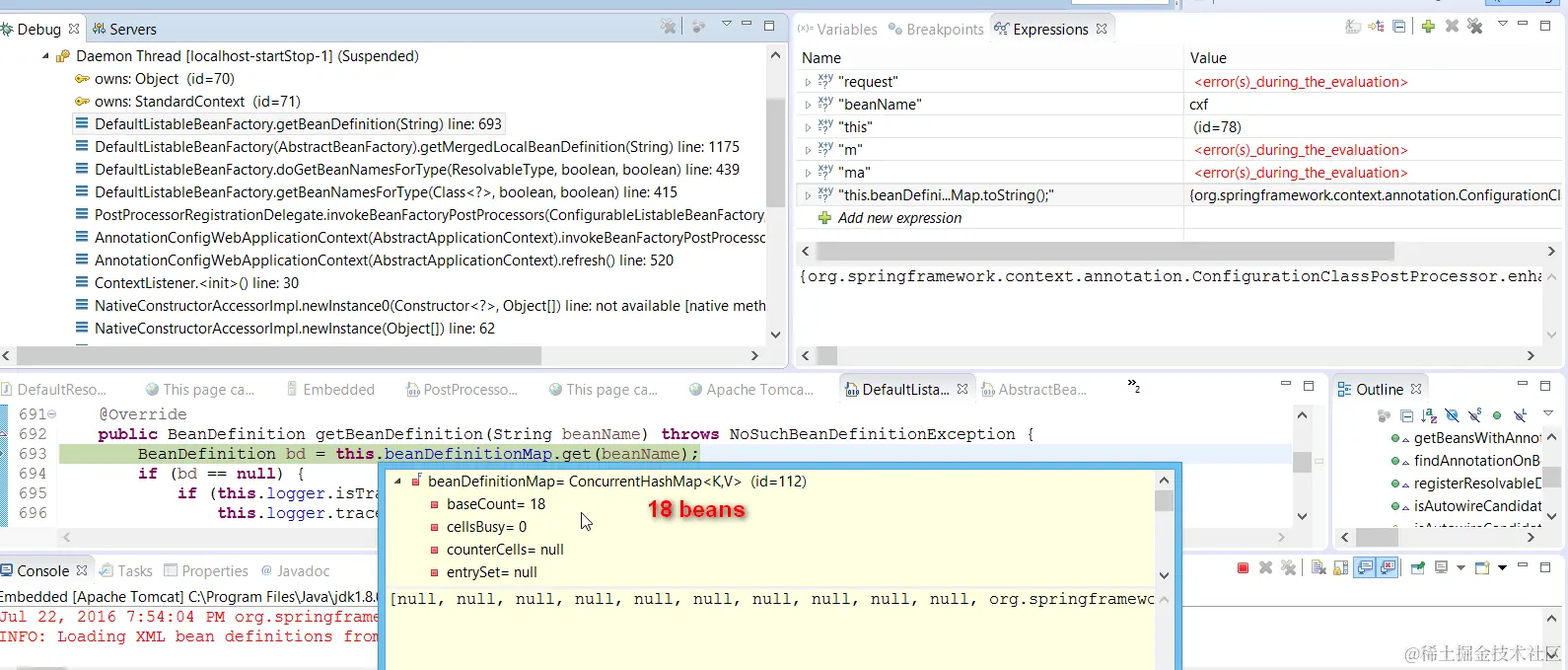Screen dimensions: 1568x670
Task: Toggle Show Console on standard output change
Action: click(1366, 567)
